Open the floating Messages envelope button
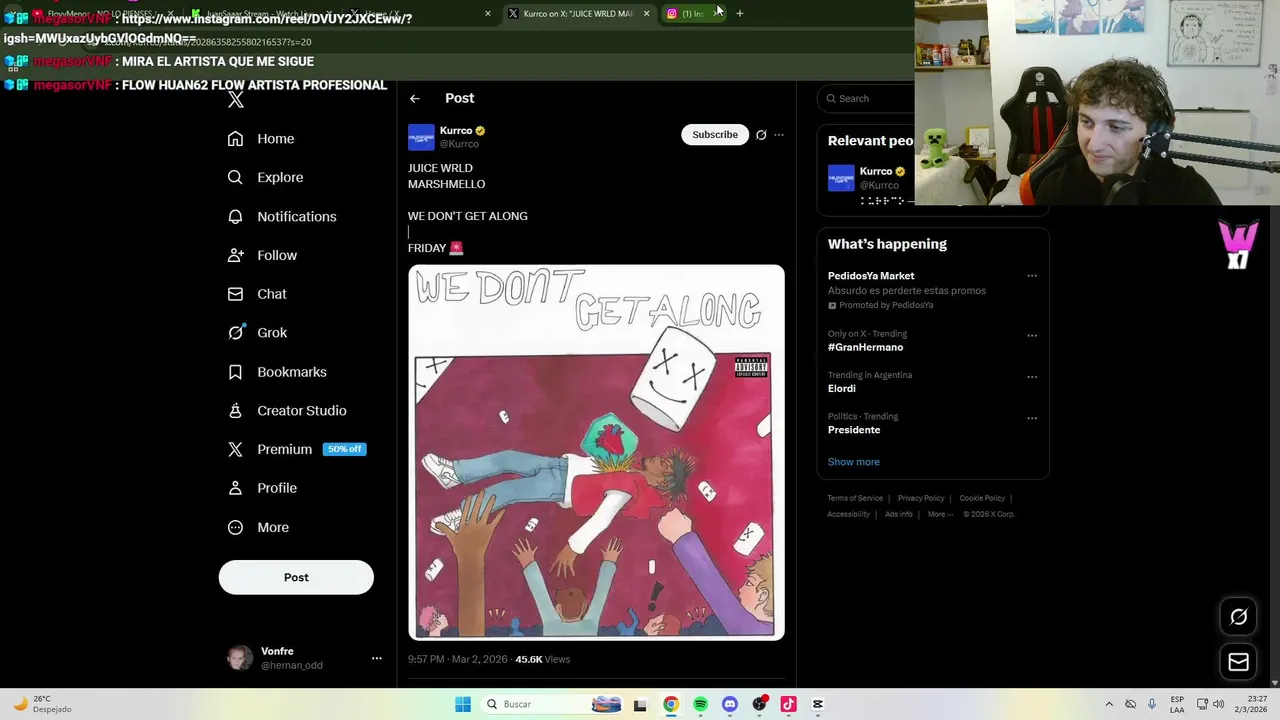Screen dimensions: 1280x720 tap(1238, 662)
